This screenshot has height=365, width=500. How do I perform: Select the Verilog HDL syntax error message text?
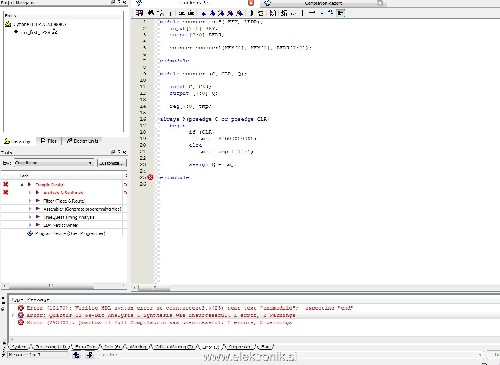190,308
